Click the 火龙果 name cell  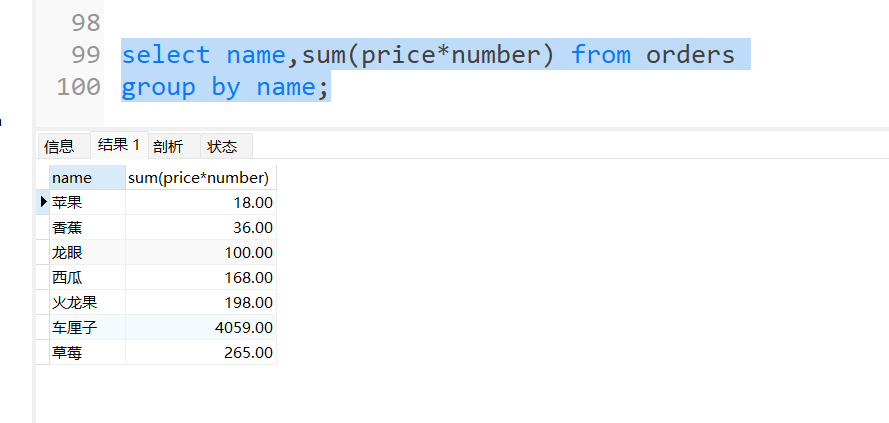click(x=87, y=302)
